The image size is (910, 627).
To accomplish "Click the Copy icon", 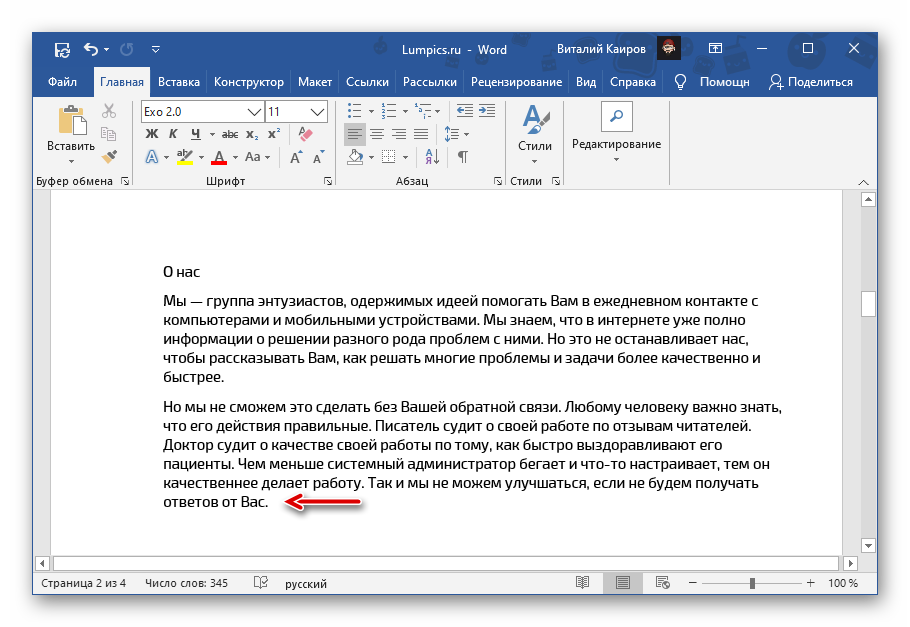I will coord(109,134).
